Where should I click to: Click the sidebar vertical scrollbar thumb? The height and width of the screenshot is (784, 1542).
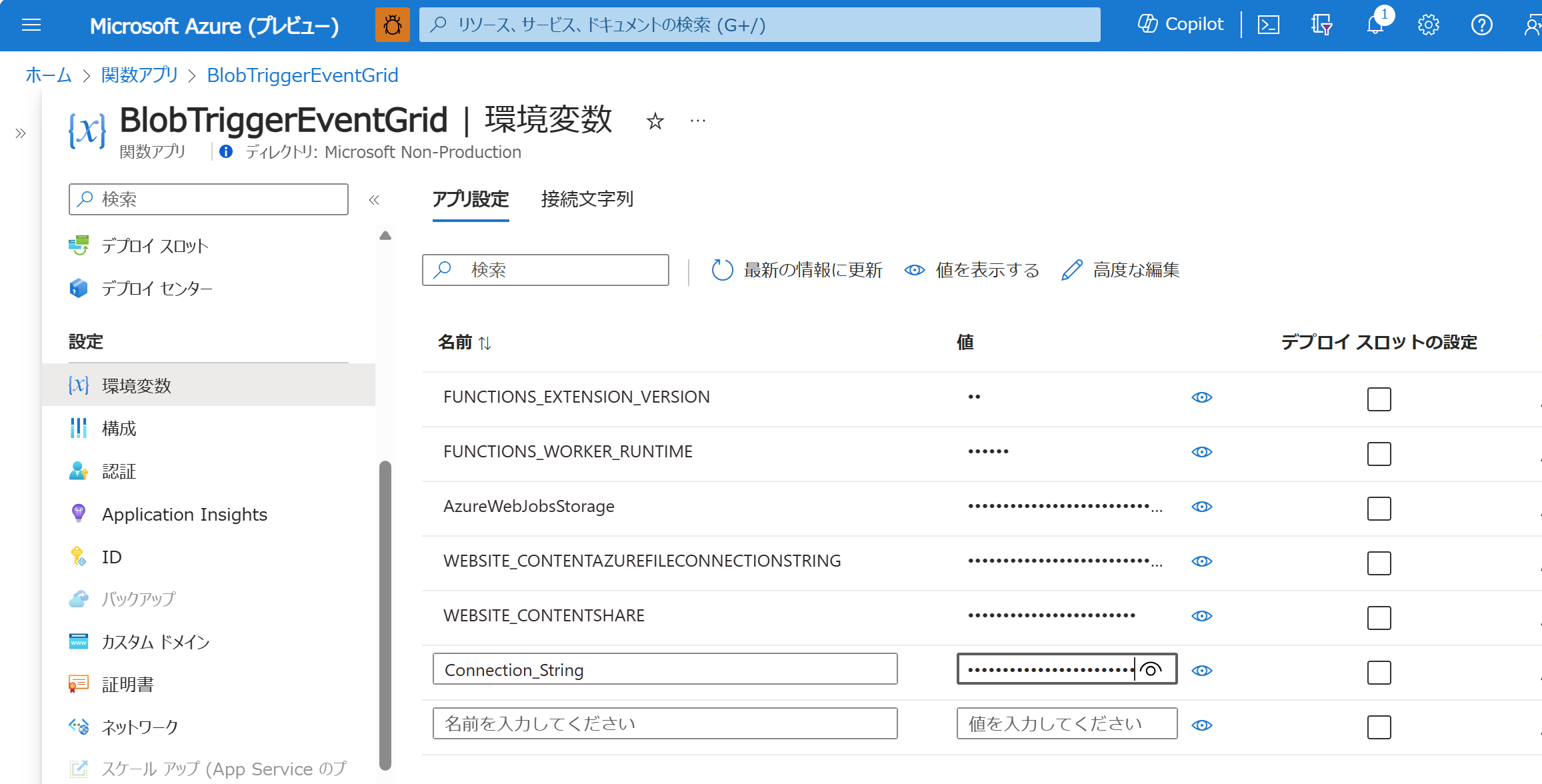[385, 613]
